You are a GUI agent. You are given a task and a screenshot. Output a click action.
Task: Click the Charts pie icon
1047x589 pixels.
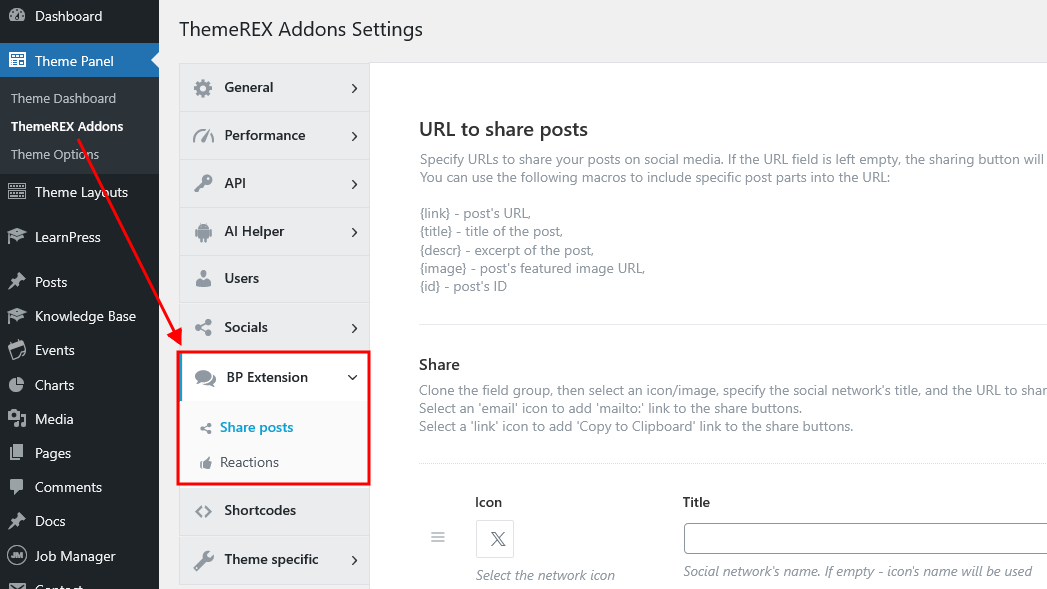pyautogui.click(x=17, y=385)
